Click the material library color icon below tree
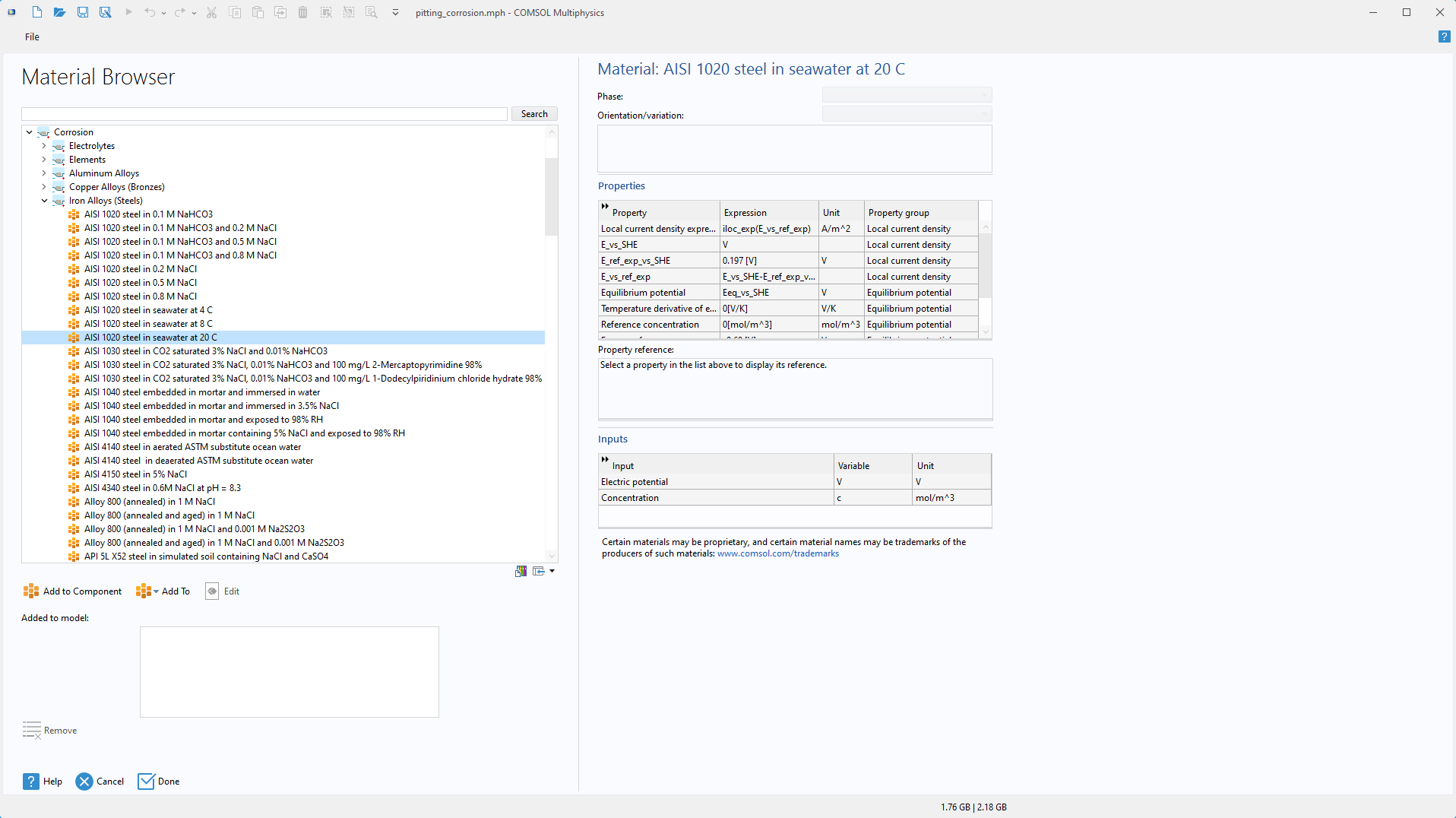The height and width of the screenshot is (818, 1456). (x=521, y=571)
